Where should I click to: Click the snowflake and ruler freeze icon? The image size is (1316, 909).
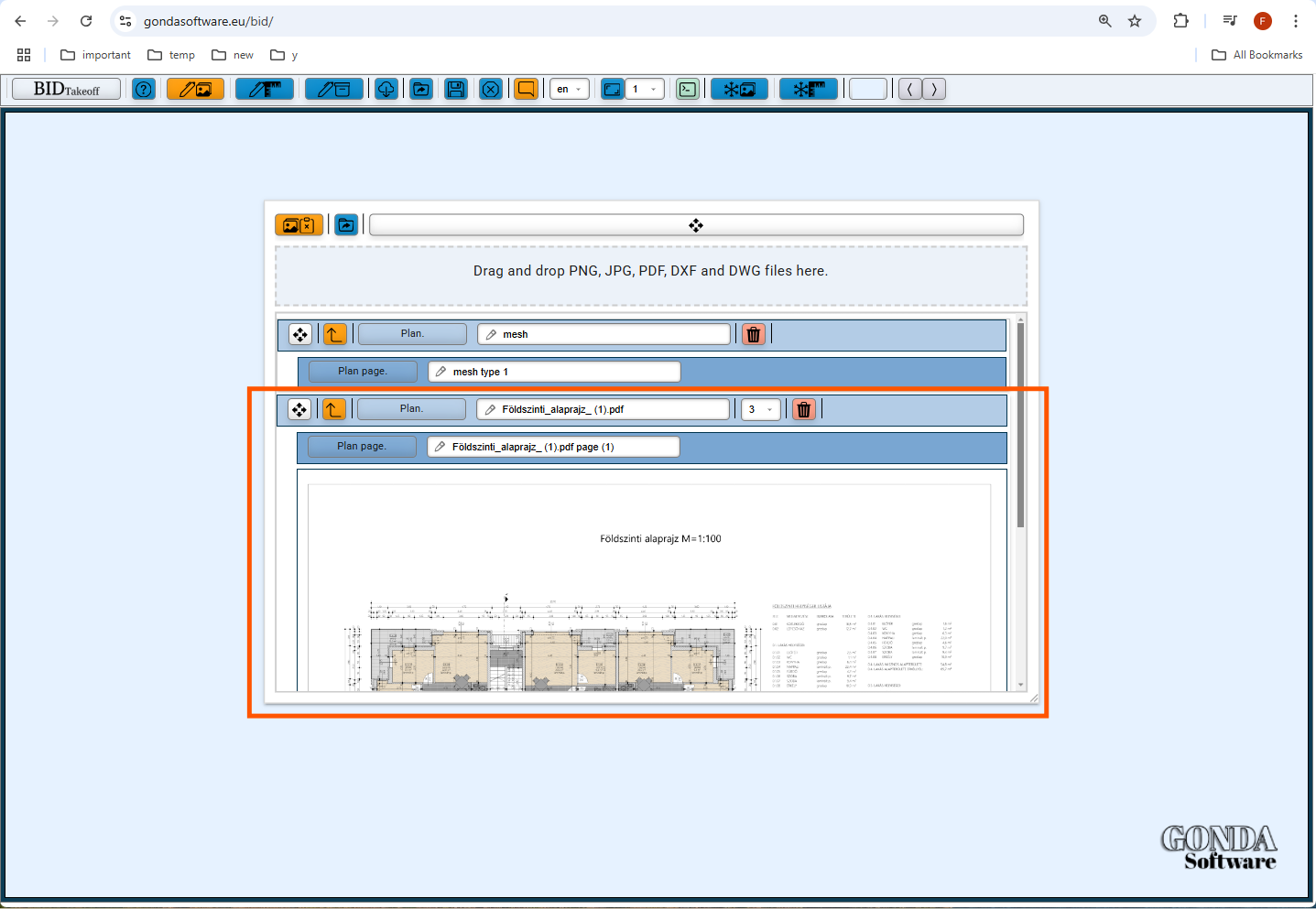(809, 89)
